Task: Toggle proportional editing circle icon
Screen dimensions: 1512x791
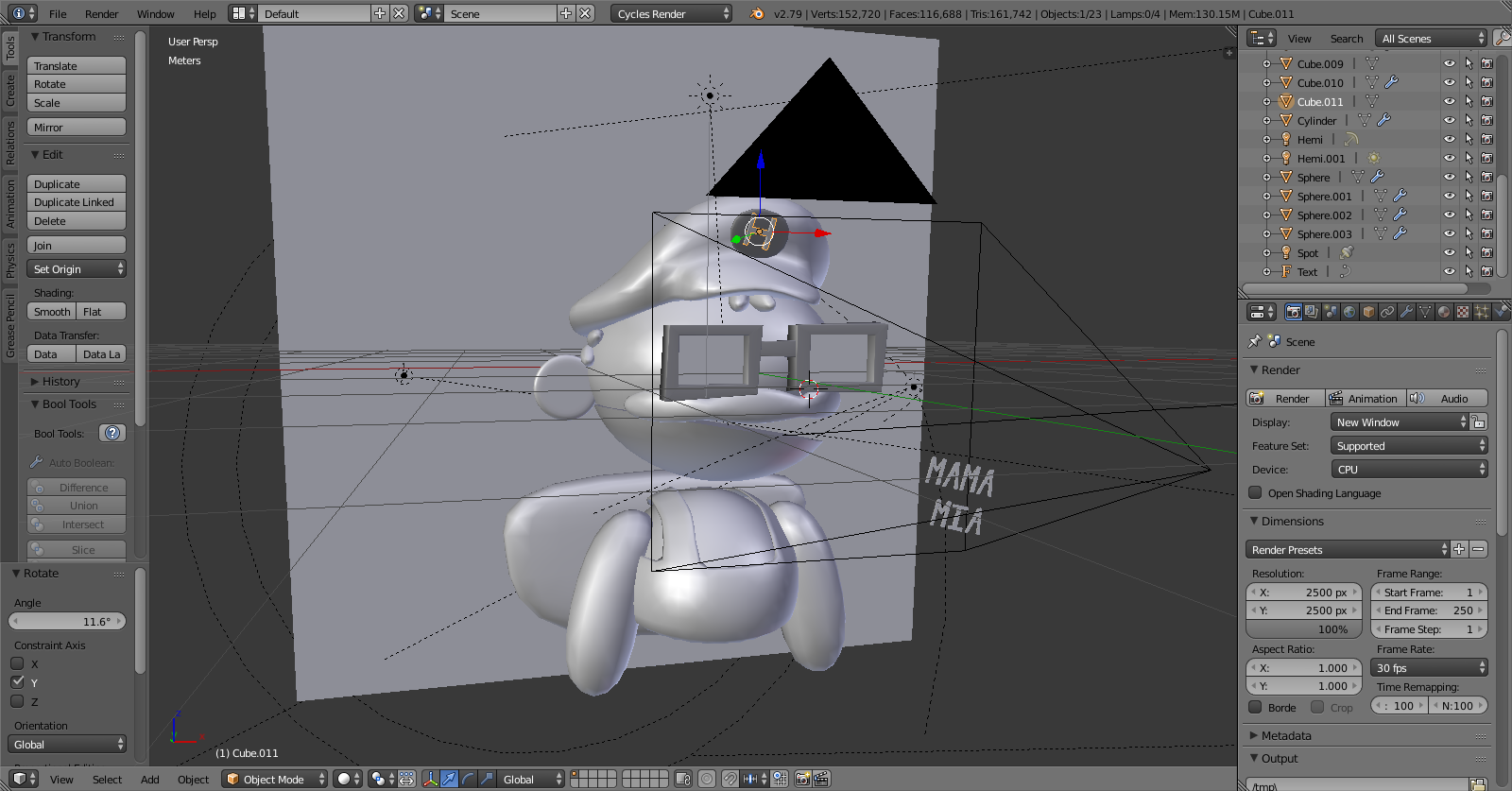Action: [x=707, y=779]
